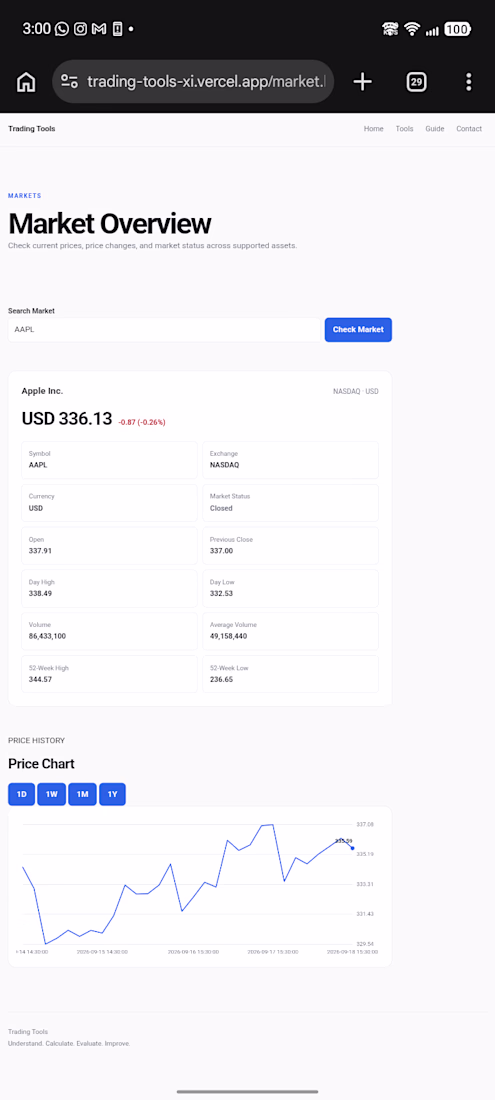Open the browser three-dot menu
This screenshot has width=495, height=1100.
pyautogui.click(x=469, y=82)
